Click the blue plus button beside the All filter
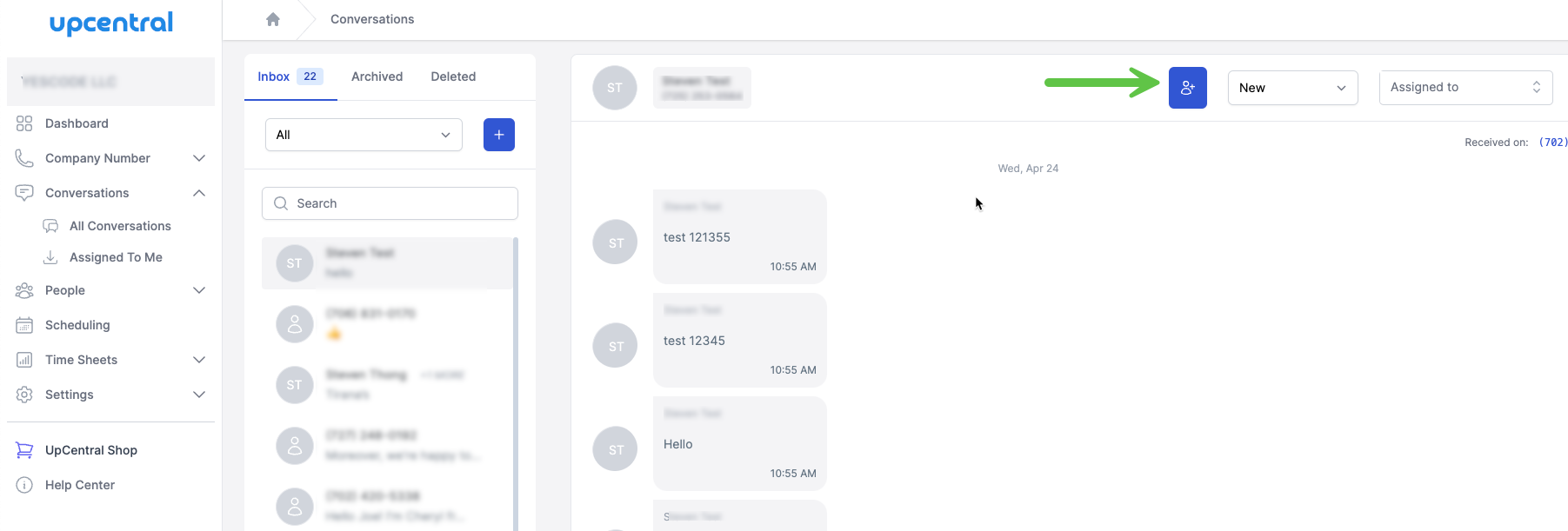 point(498,135)
